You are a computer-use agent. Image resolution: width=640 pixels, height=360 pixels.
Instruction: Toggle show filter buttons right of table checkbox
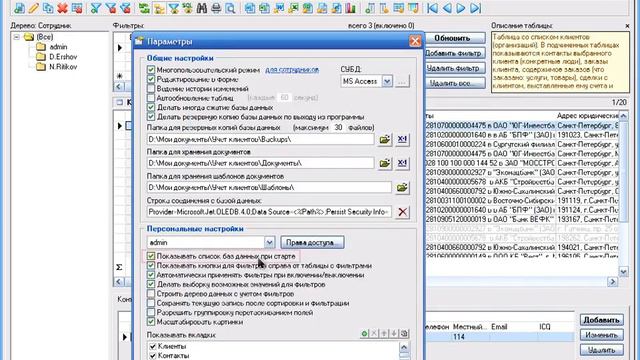click(x=151, y=266)
